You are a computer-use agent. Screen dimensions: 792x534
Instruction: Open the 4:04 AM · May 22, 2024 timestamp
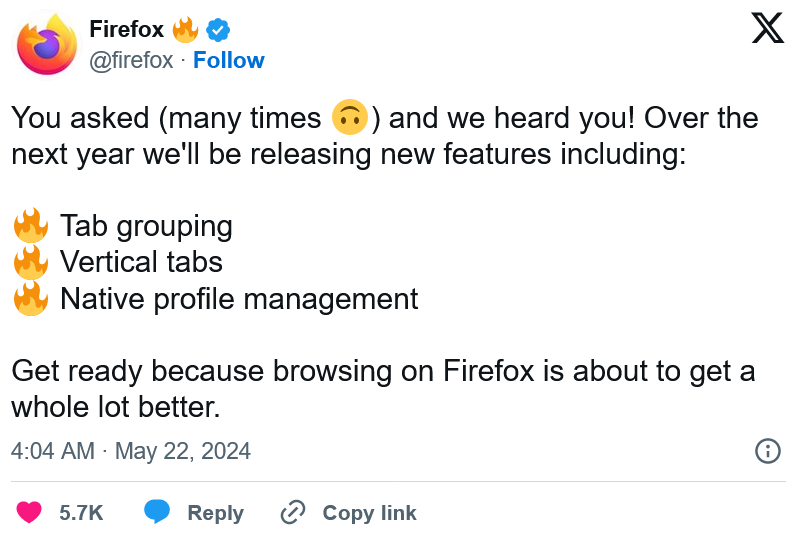point(131,451)
